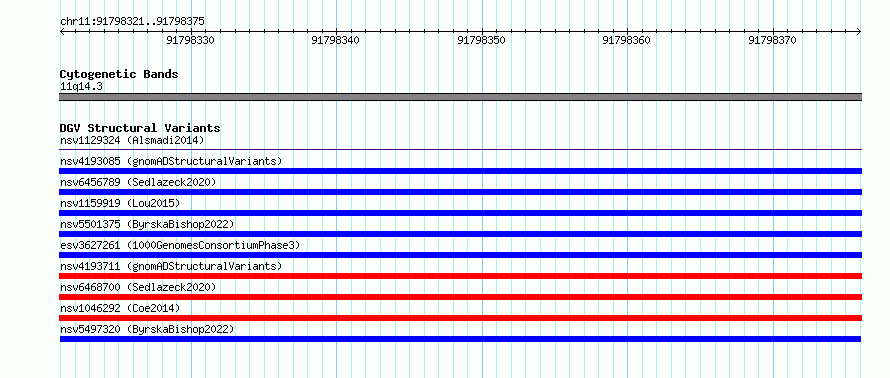Click the 11q14.3 band label
This screenshot has height=378, width=890.
(81, 87)
